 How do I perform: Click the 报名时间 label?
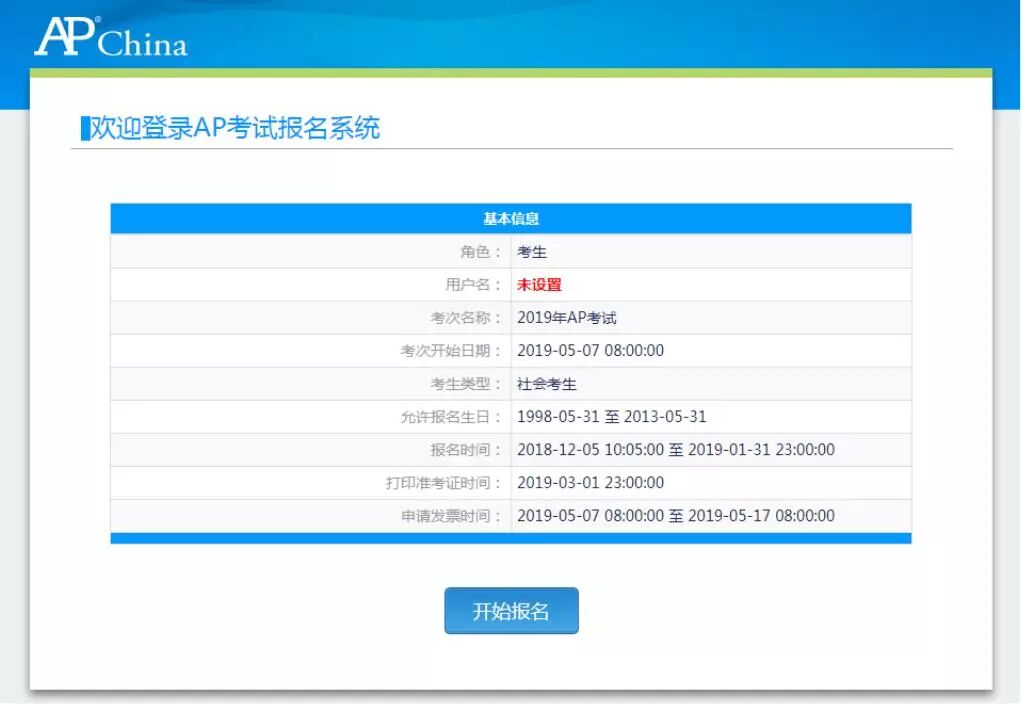(x=466, y=449)
